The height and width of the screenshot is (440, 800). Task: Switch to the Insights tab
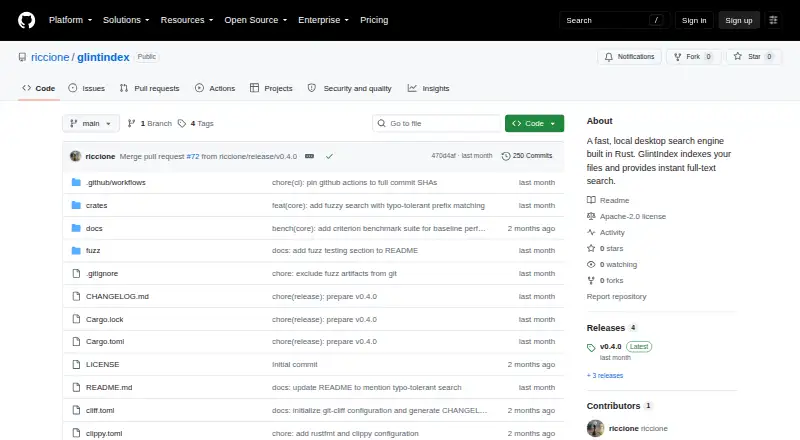point(429,88)
